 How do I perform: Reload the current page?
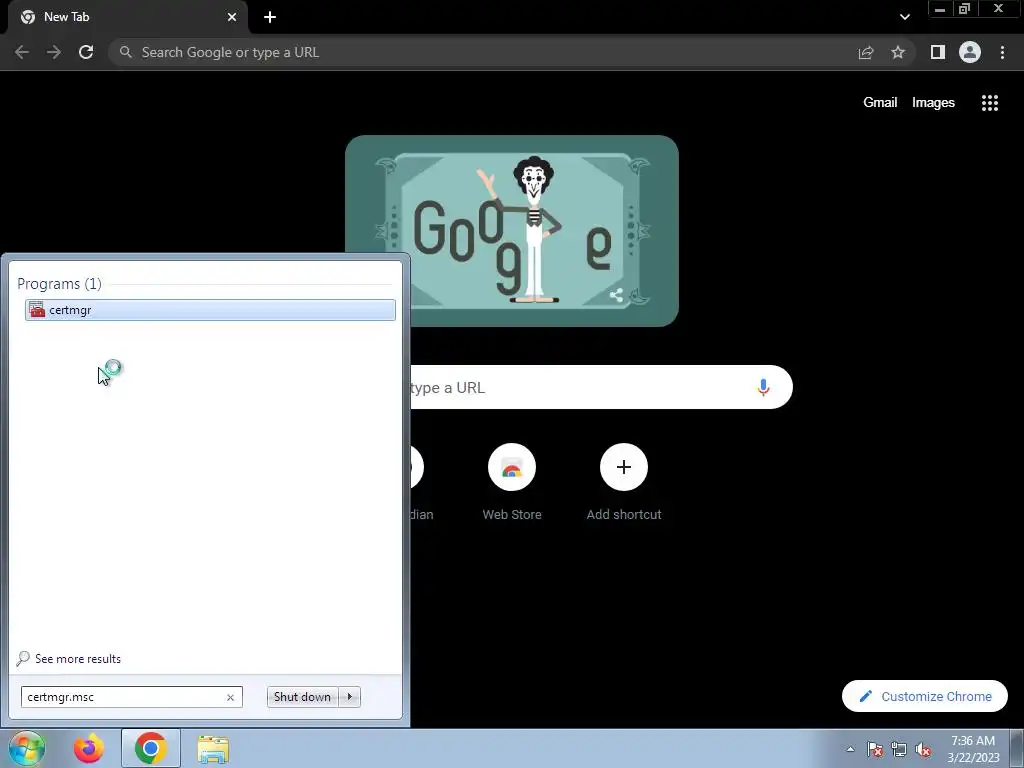click(86, 52)
